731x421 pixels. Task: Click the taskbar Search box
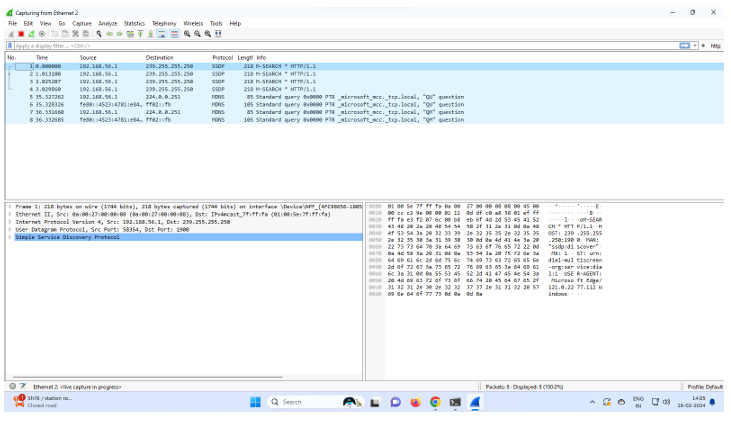tap(315, 402)
